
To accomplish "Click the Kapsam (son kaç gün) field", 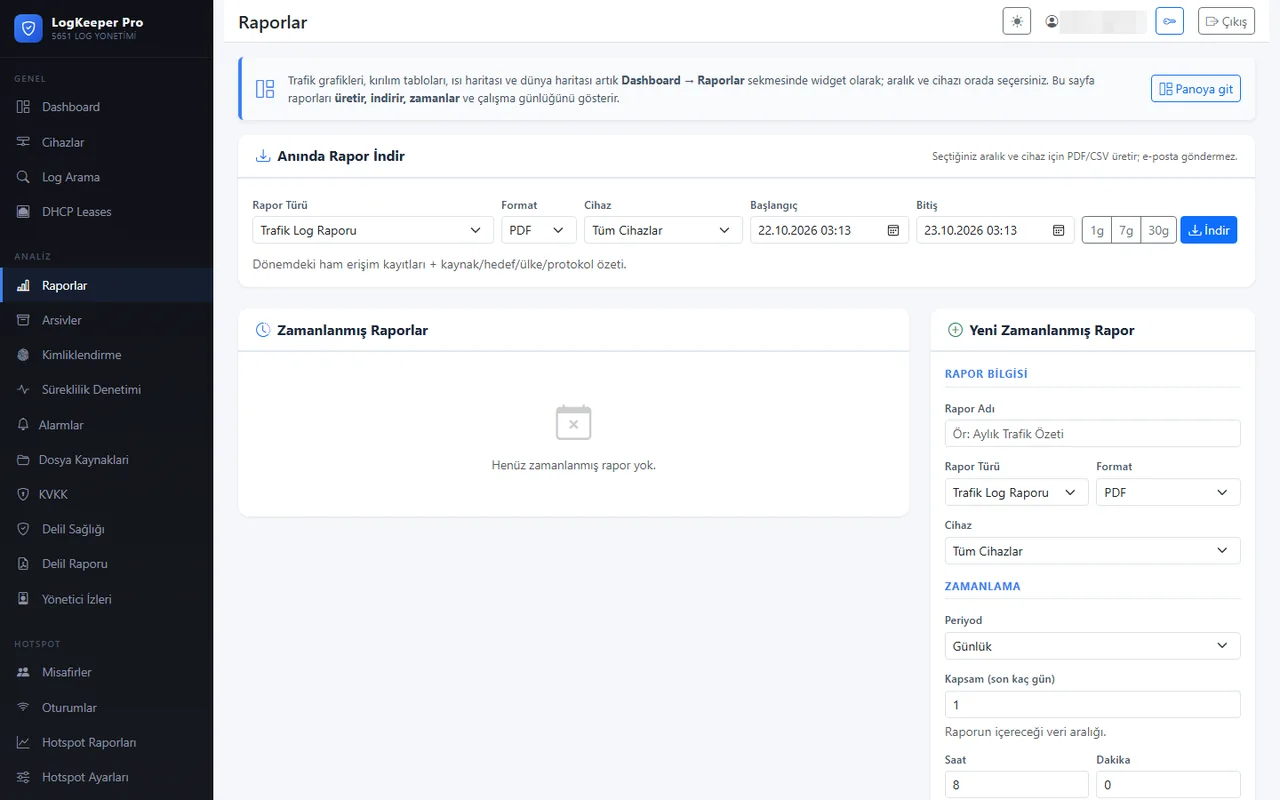I will tap(1092, 704).
